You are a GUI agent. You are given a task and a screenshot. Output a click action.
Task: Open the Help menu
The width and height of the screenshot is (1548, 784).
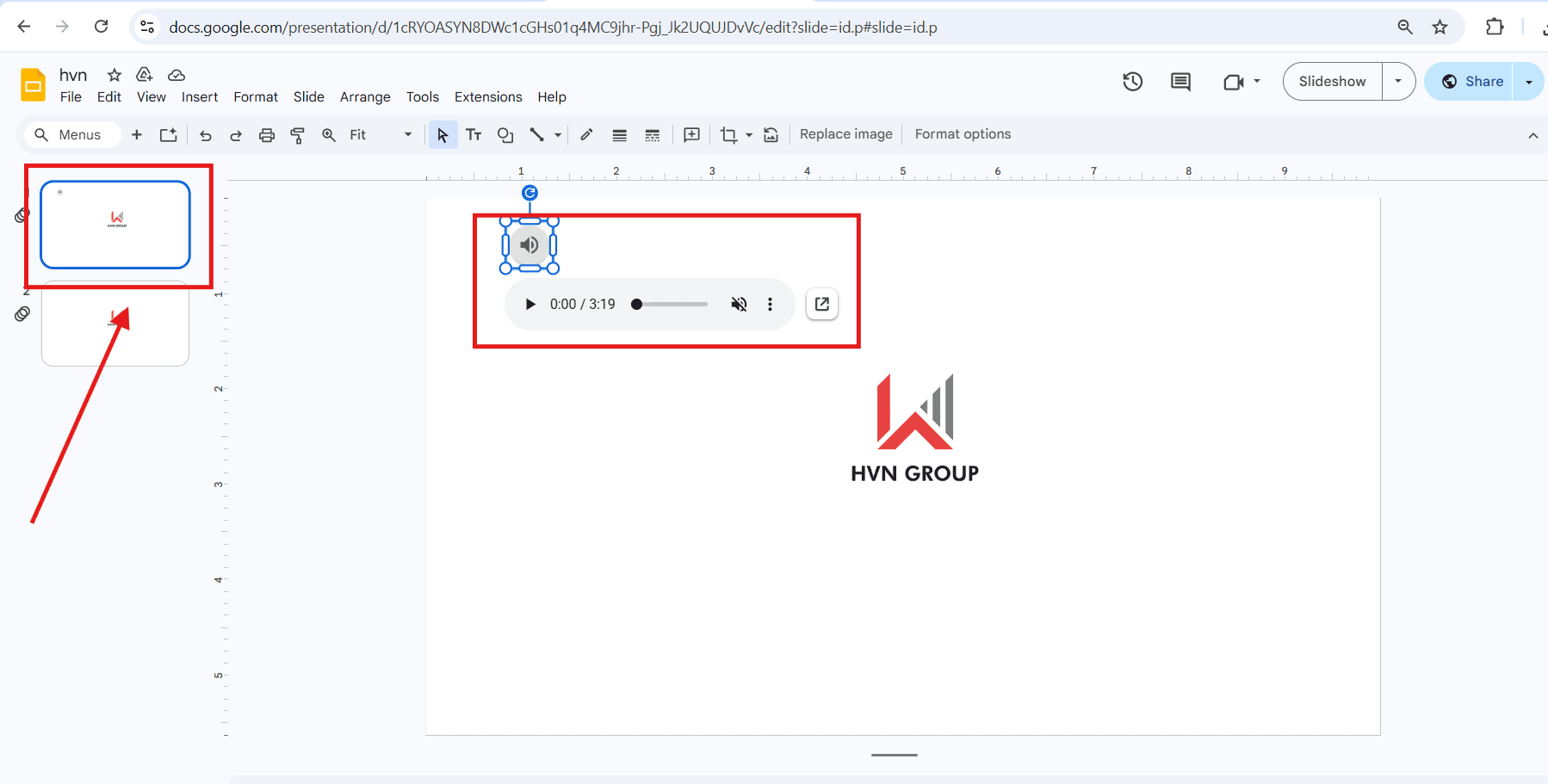pyautogui.click(x=552, y=97)
